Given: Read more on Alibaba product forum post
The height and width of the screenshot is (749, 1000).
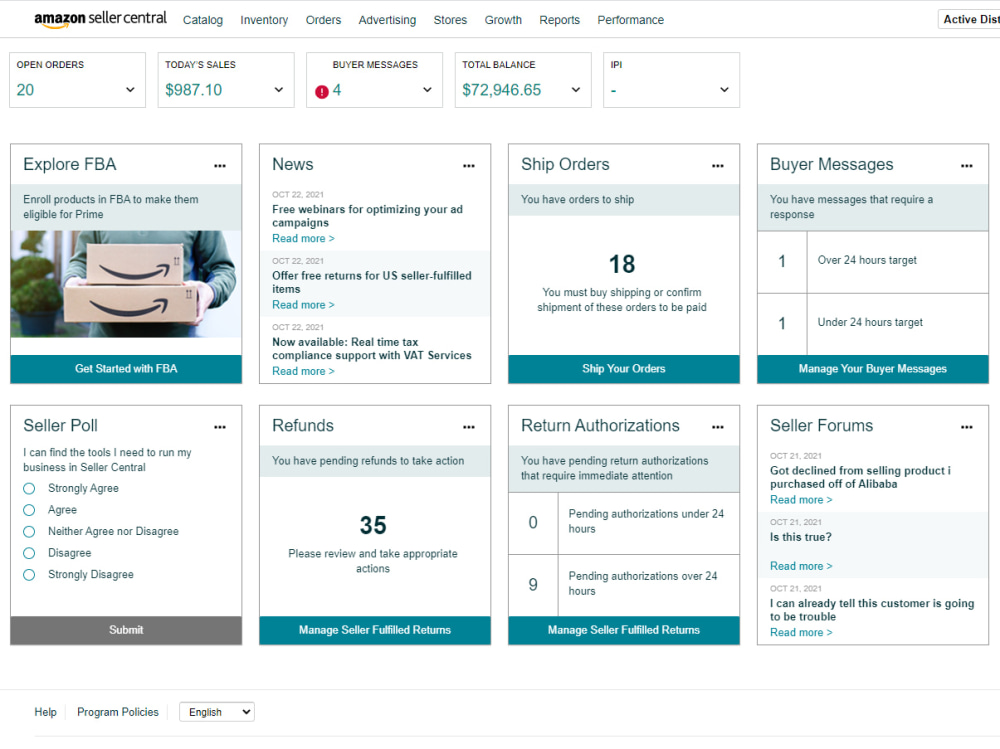Looking at the screenshot, I should 801,500.
